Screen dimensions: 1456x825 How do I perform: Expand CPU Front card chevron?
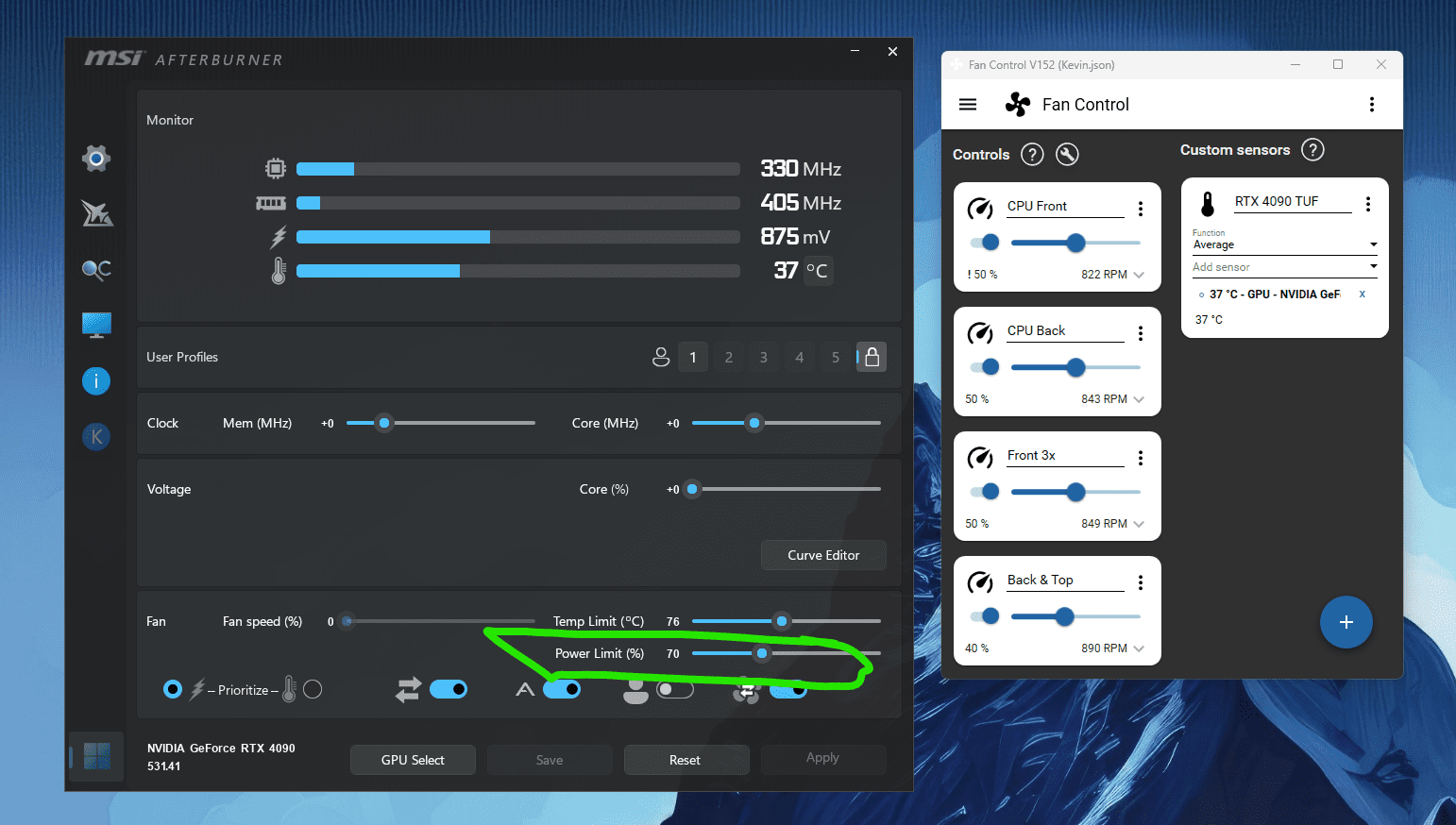1139,275
